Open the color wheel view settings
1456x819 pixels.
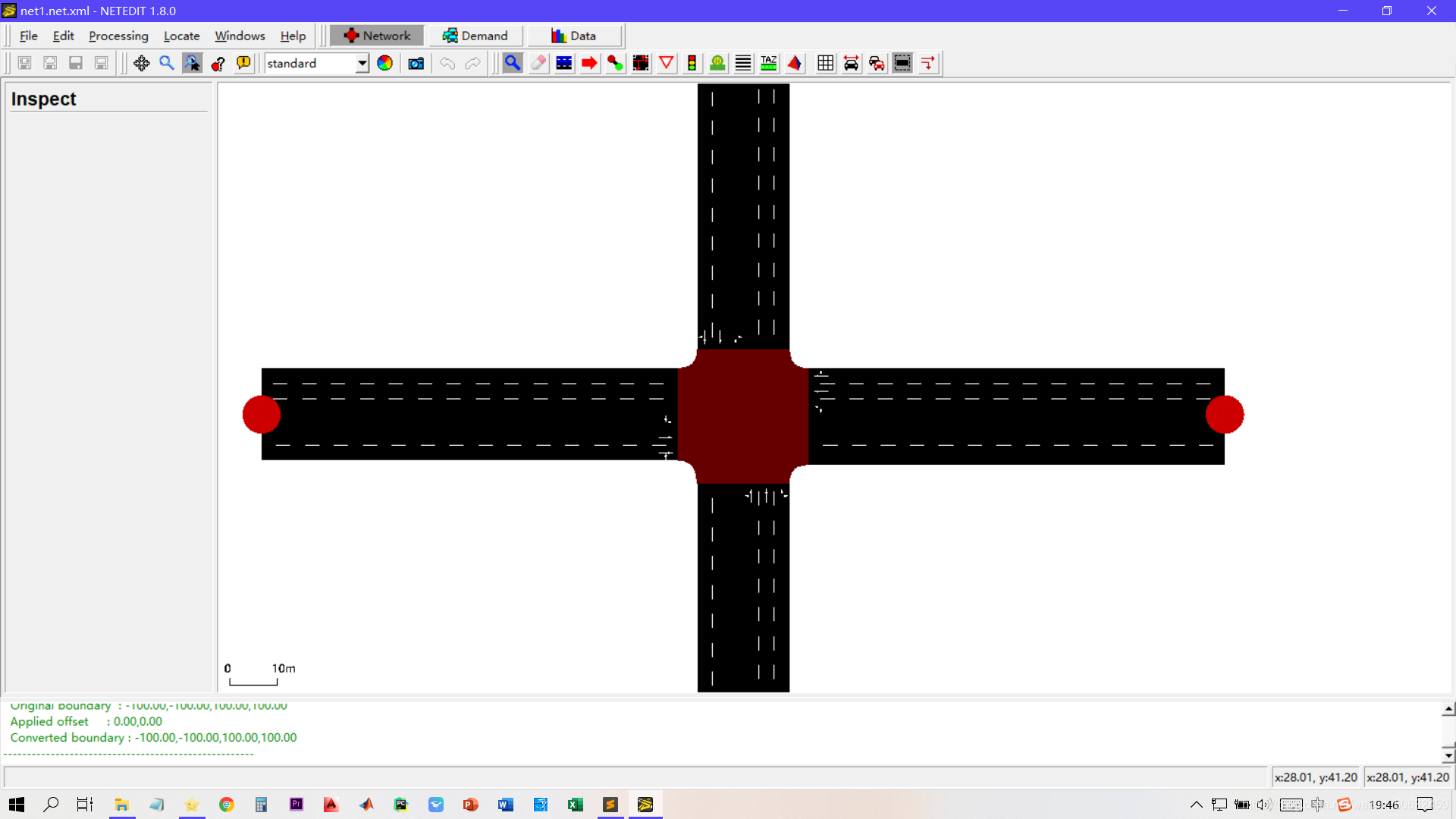(x=384, y=63)
